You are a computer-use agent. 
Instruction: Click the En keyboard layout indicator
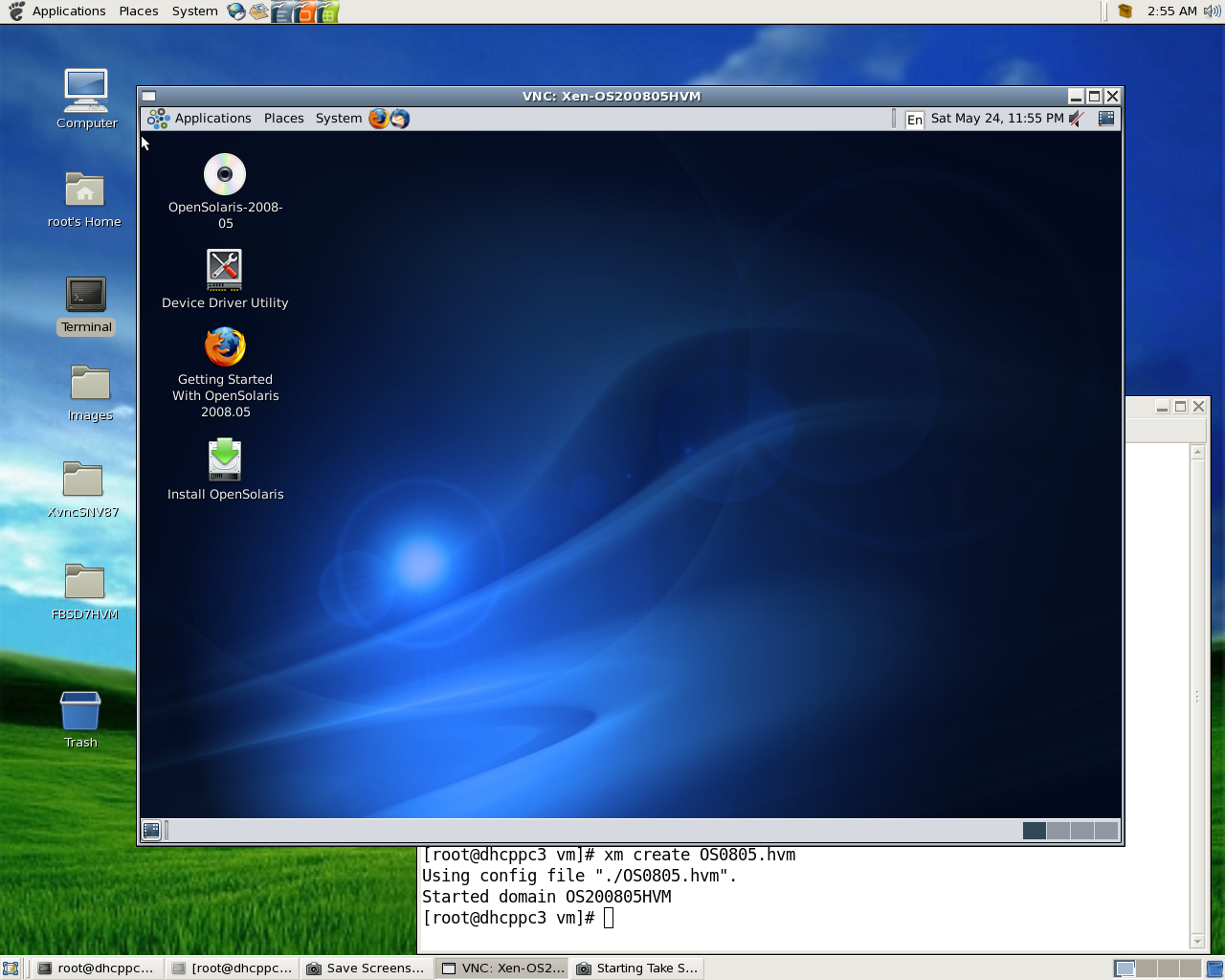[x=915, y=119]
